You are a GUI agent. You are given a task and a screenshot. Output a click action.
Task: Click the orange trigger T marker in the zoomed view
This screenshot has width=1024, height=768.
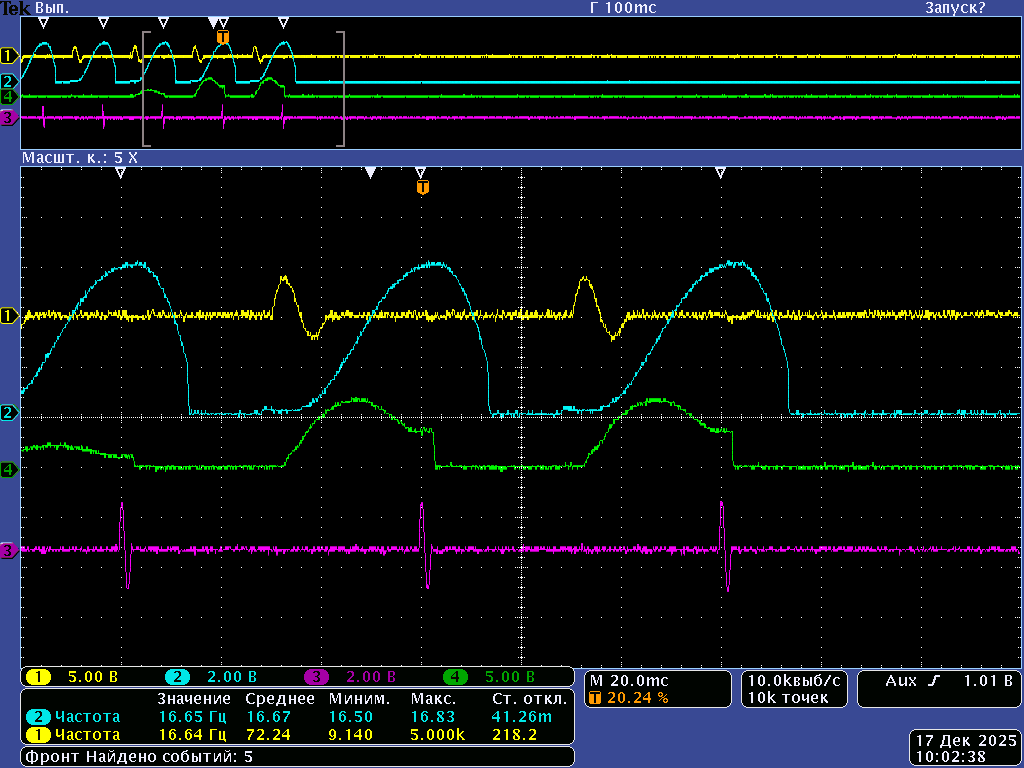[x=423, y=187]
